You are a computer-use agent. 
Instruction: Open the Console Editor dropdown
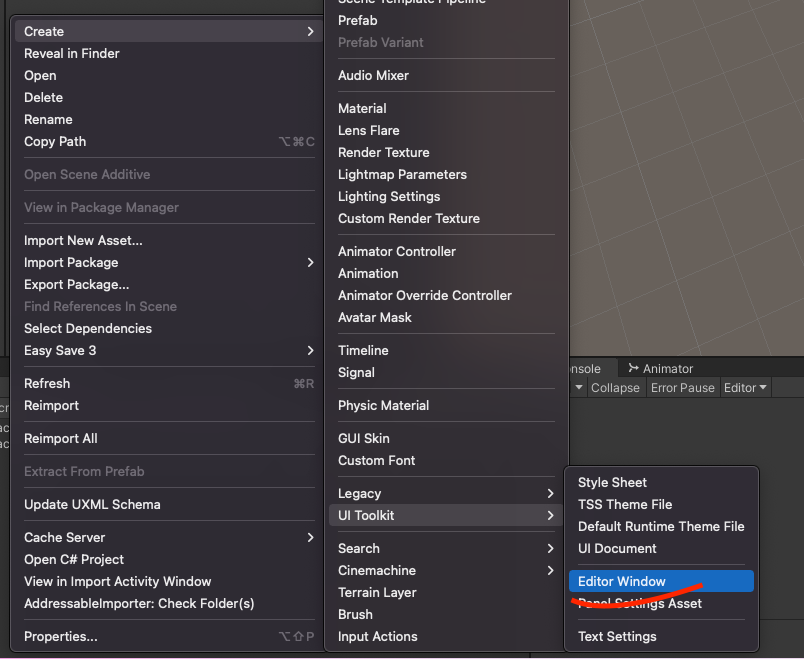pyautogui.click(x=745, y=388)
